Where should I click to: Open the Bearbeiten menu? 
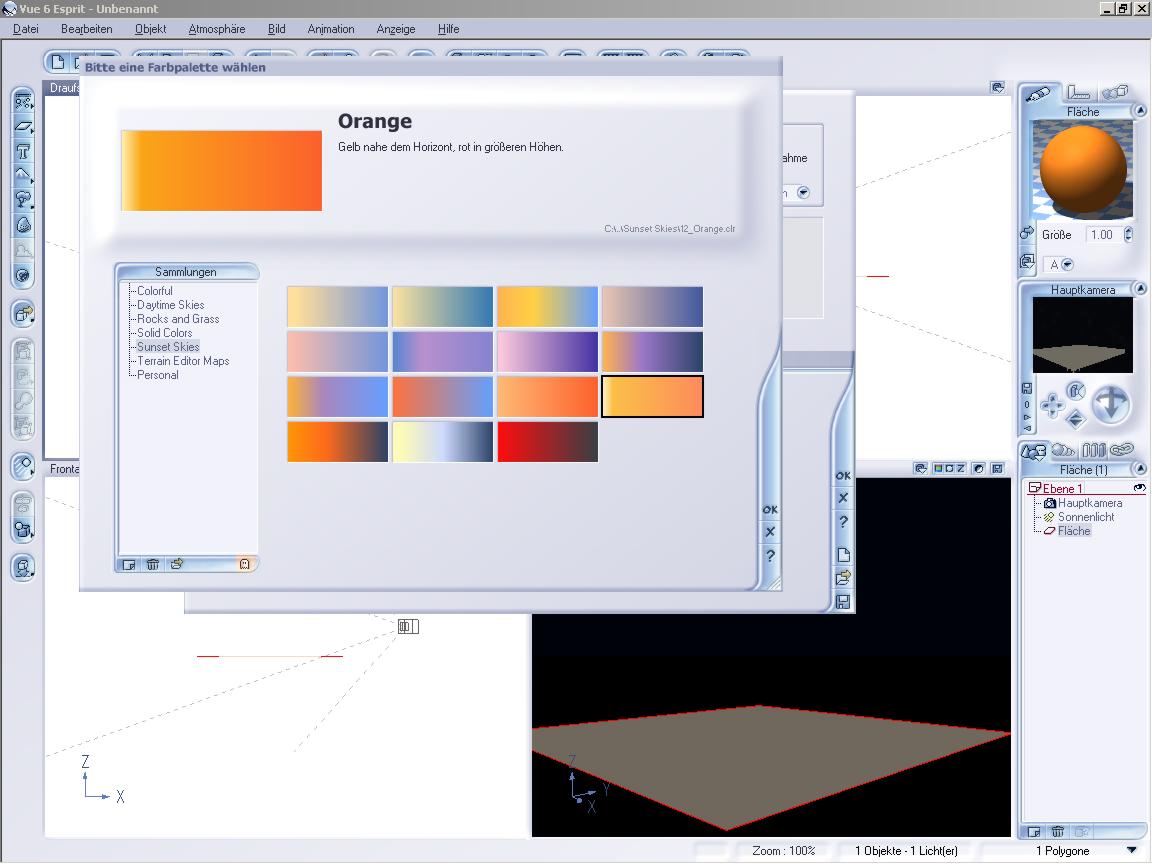pos(87,29)
